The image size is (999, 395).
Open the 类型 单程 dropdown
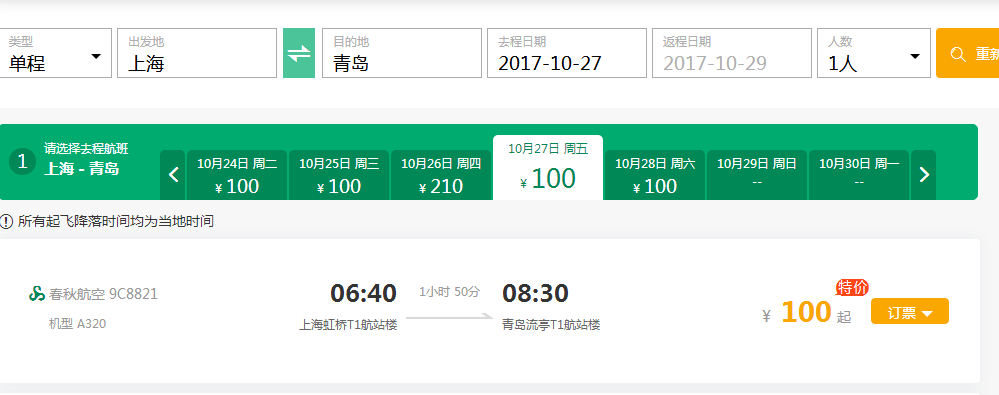(x=55, y=53)
